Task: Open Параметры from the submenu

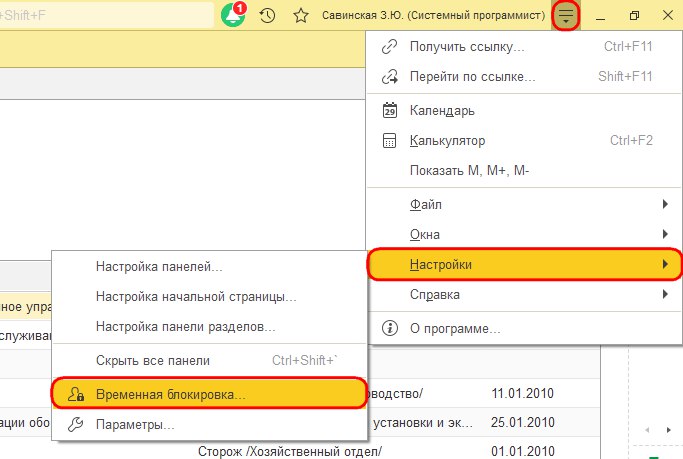Action: tap(209, 424)
